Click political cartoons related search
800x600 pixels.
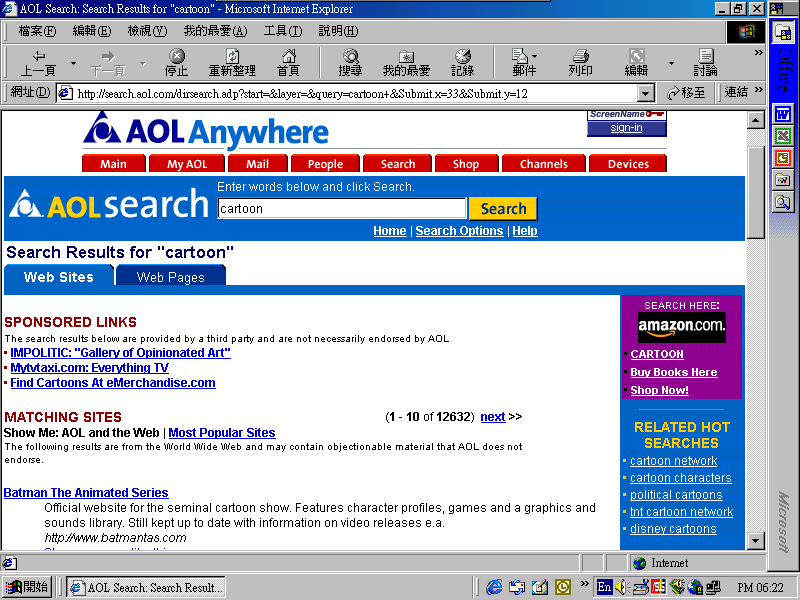click(x=676, y=494)
